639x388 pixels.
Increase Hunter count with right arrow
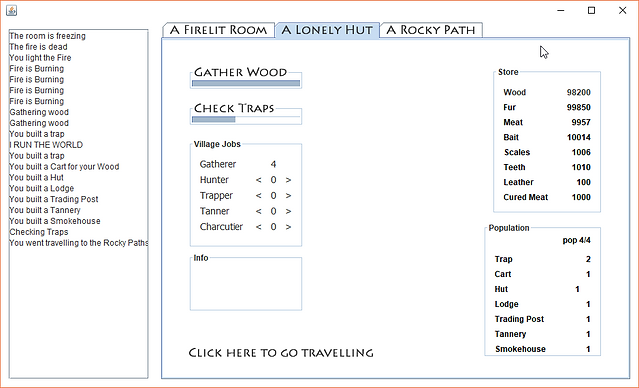288,180
